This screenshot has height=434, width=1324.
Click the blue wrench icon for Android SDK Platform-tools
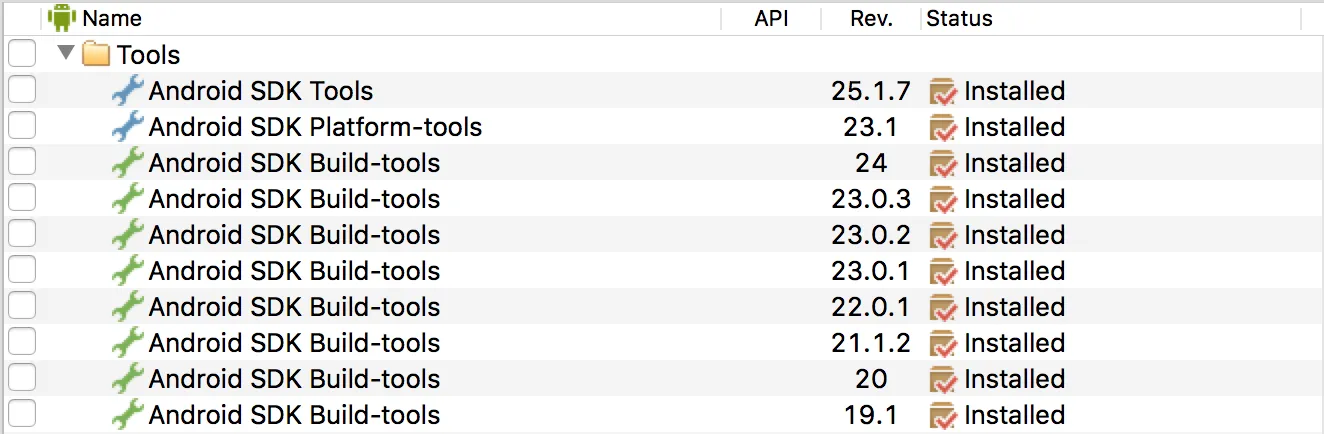[127, 127]
